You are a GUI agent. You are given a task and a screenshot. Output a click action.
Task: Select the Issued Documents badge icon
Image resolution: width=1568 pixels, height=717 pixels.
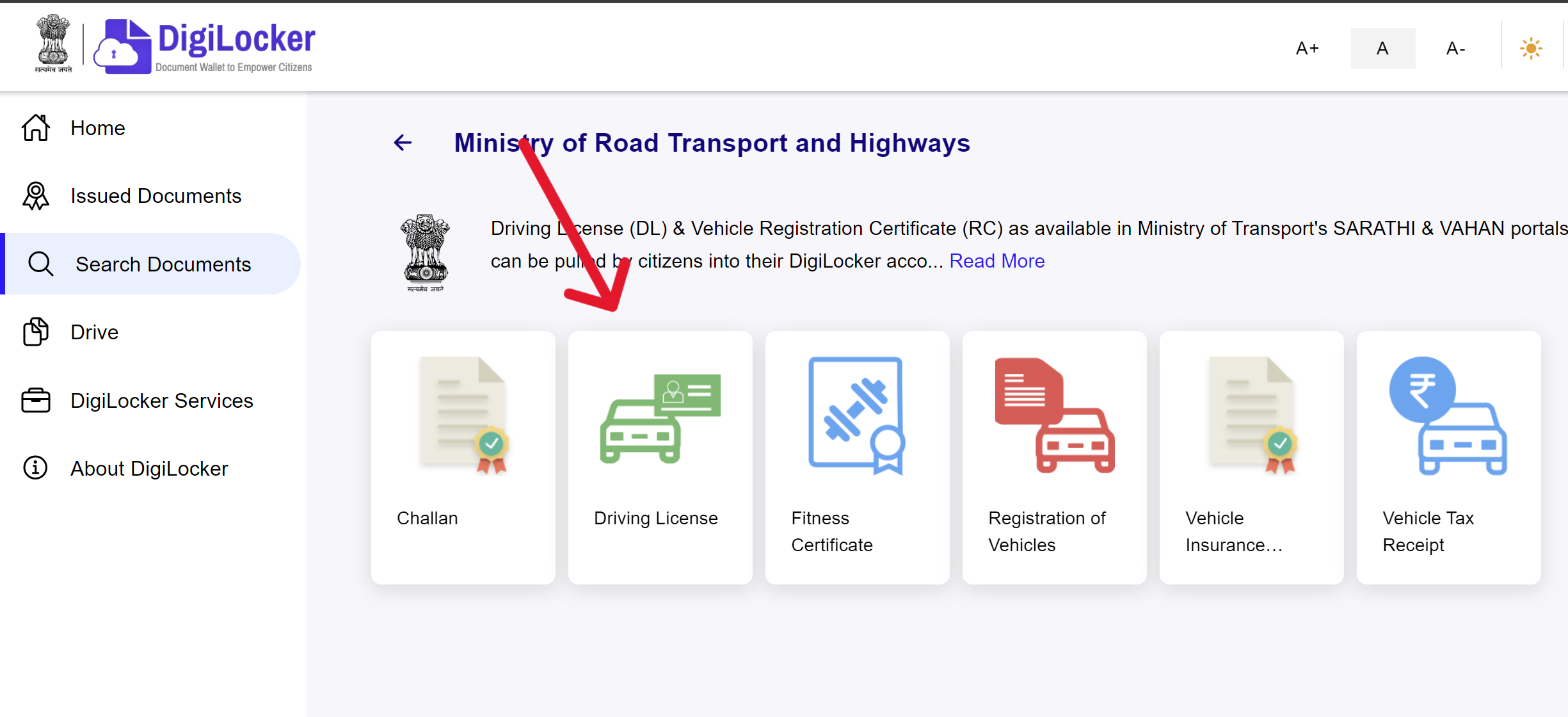[35, 196]
